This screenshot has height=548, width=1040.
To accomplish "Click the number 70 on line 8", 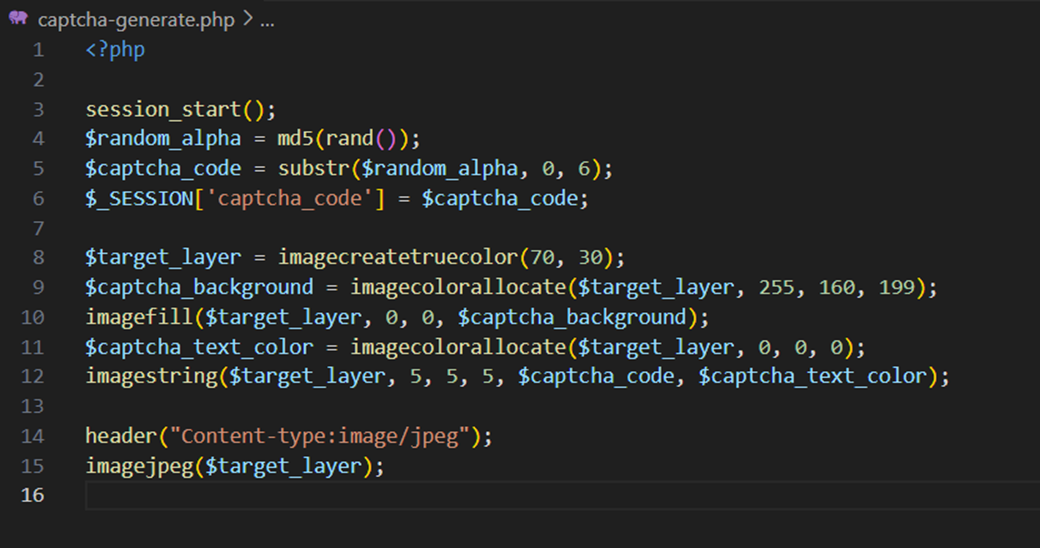I will 543,257.
